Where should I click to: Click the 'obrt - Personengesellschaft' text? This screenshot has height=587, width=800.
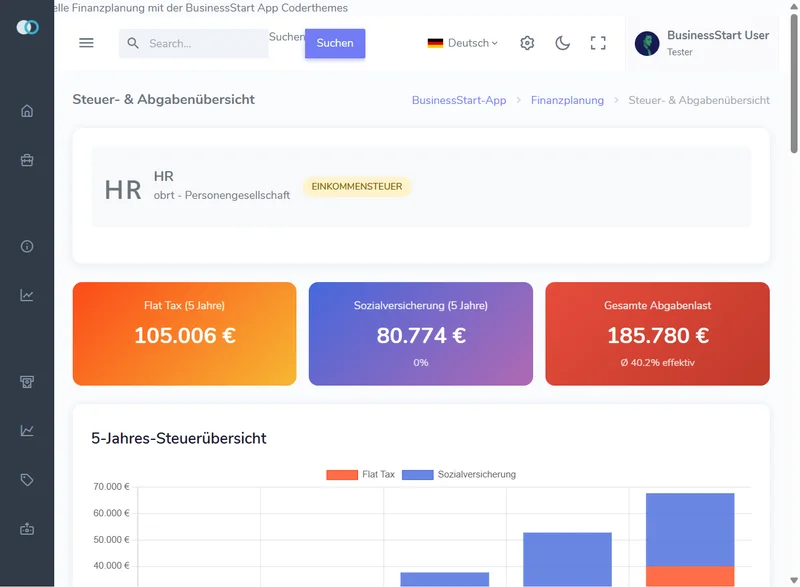[x=221, y=195]
